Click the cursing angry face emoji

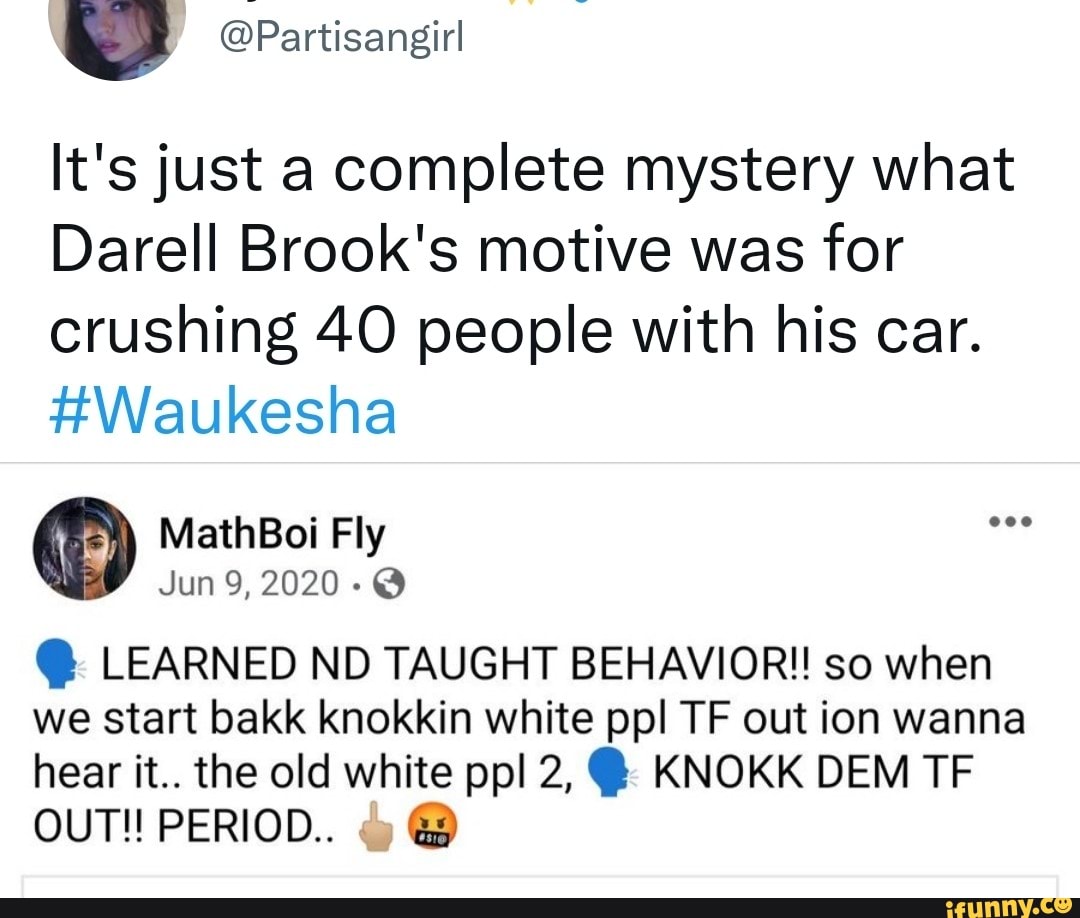click(x=433, y=826)
